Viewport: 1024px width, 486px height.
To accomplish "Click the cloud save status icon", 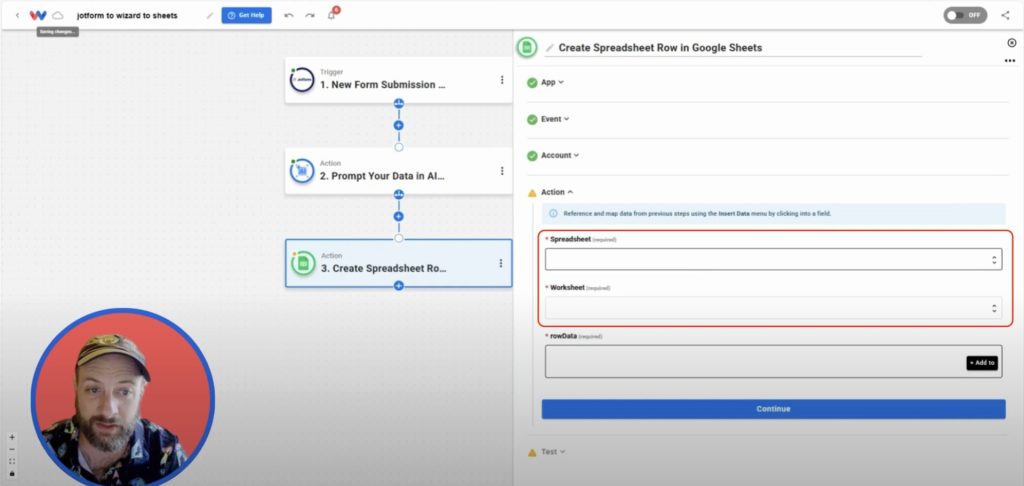I will click(57, 15).
